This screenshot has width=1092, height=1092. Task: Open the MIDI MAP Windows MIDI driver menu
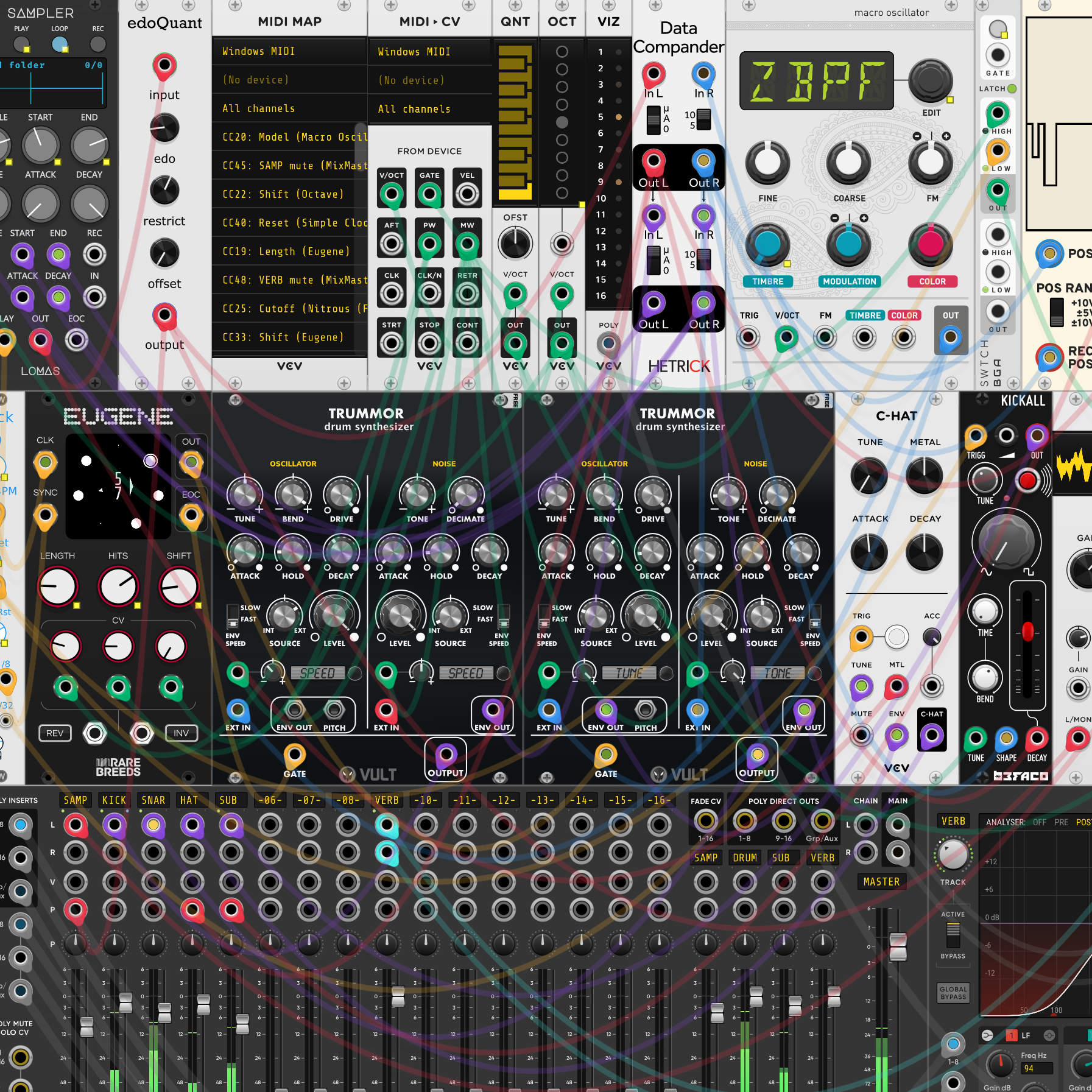click(289, 51)
